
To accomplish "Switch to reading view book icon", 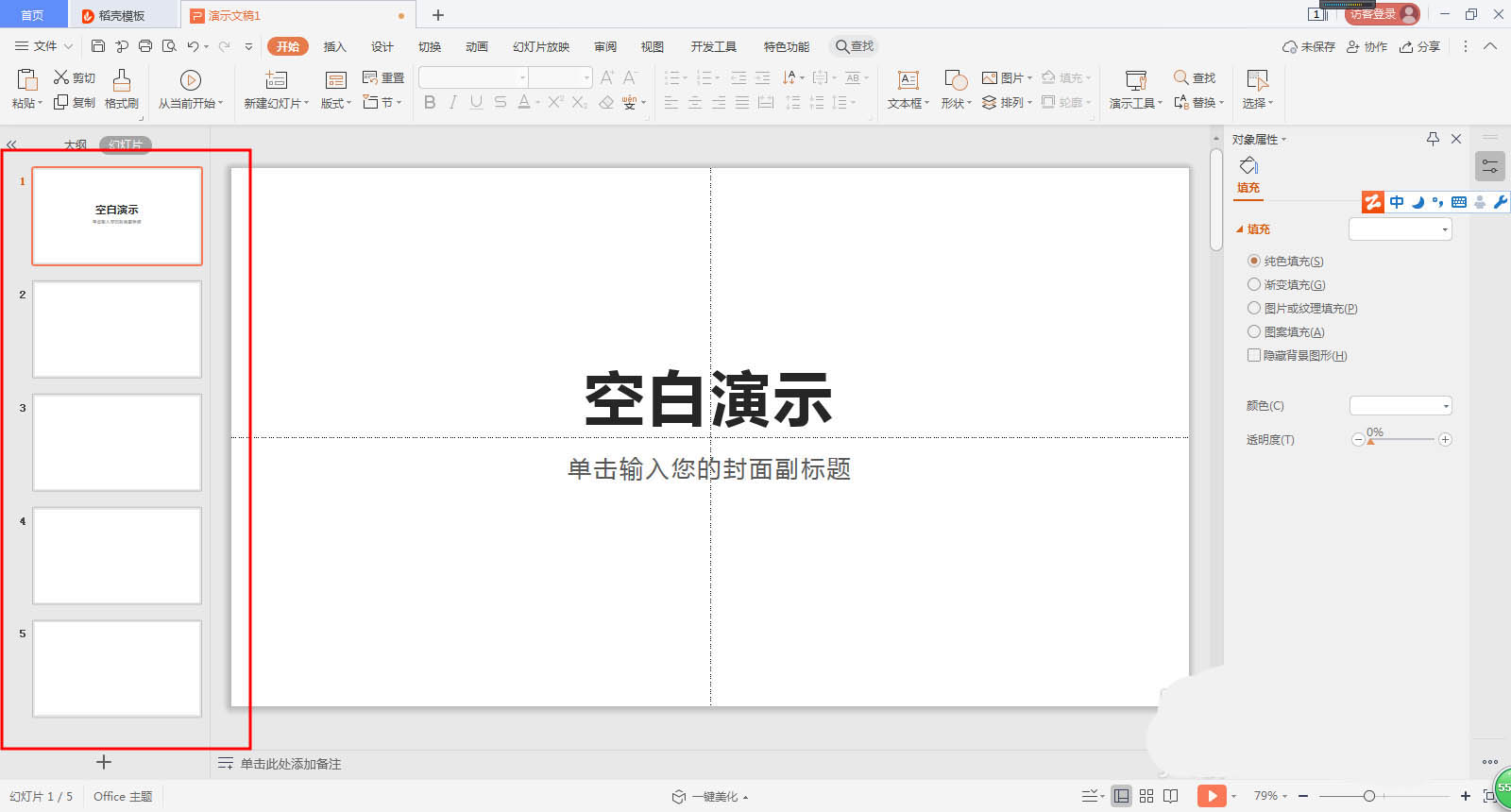I will (1171, 796).
